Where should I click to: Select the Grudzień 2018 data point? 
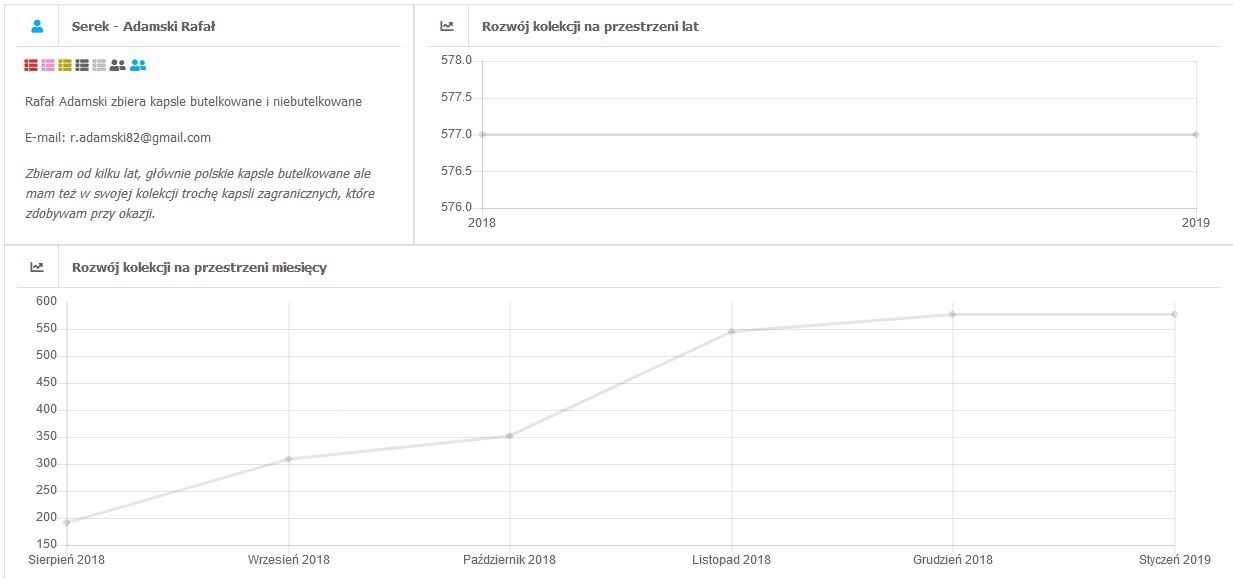click(x=953, y=314)
